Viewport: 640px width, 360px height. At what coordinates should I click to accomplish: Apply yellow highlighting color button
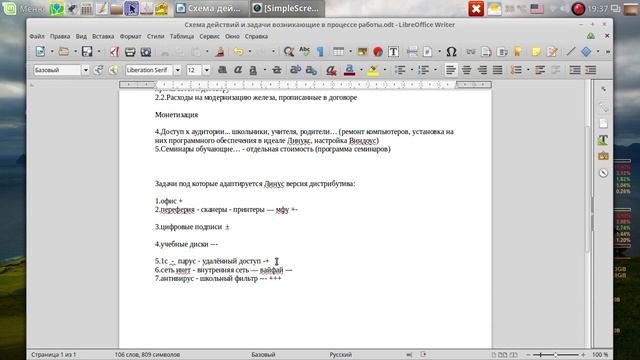pyautogui.click(x=373, y=70)
